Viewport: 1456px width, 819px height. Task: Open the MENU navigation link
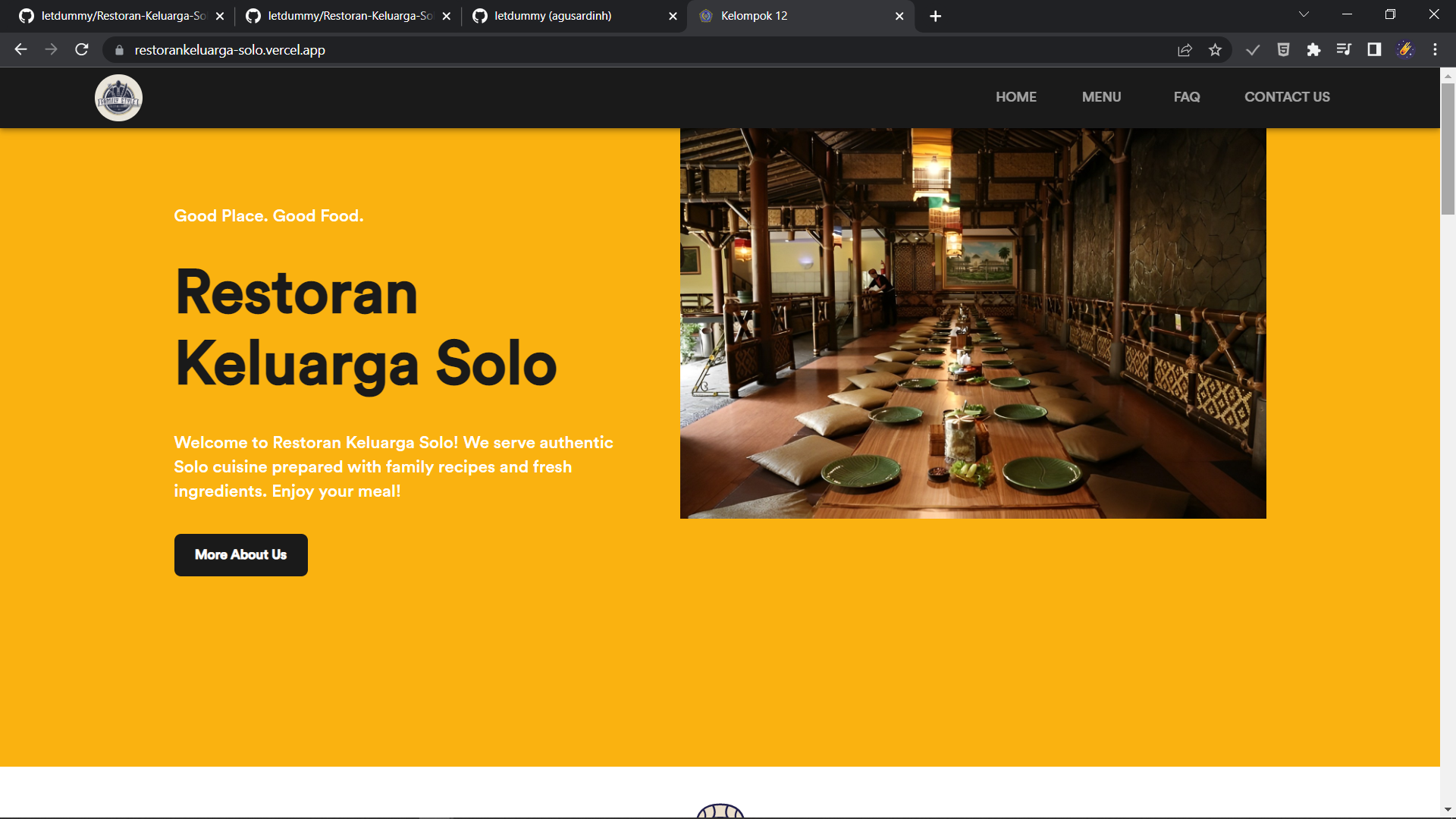pyautogui.click(x=1101, y=97)
